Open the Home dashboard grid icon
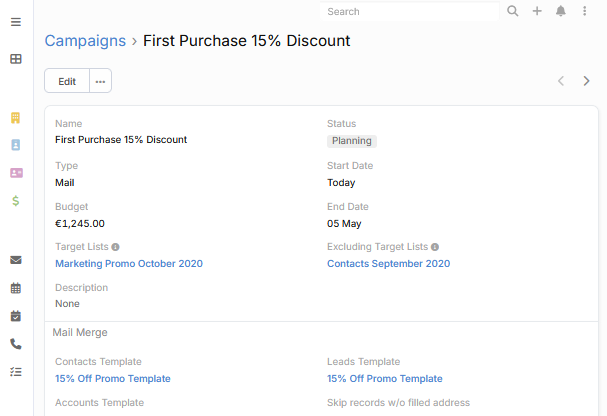Screen dimensions: 607x416 [16, 59]
